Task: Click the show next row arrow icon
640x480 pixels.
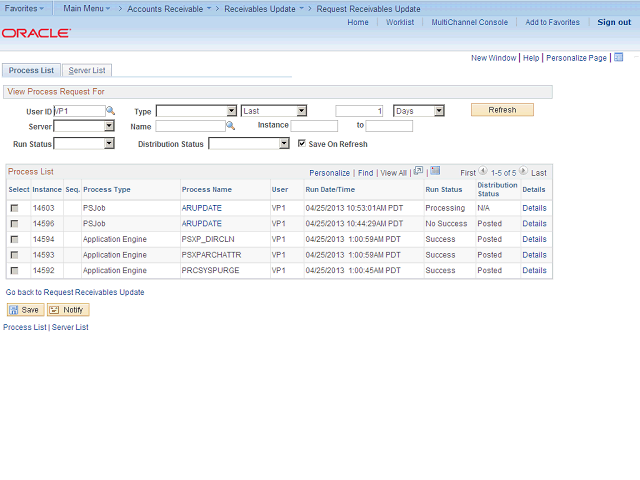Action: point(524,172)
